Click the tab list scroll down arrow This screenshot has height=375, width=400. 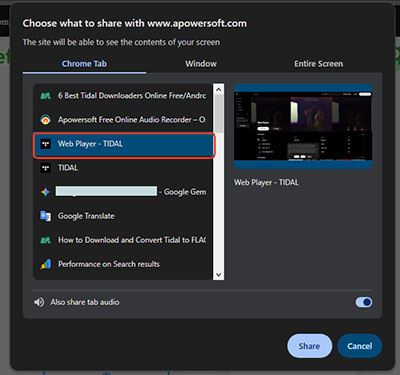point(219,275)
